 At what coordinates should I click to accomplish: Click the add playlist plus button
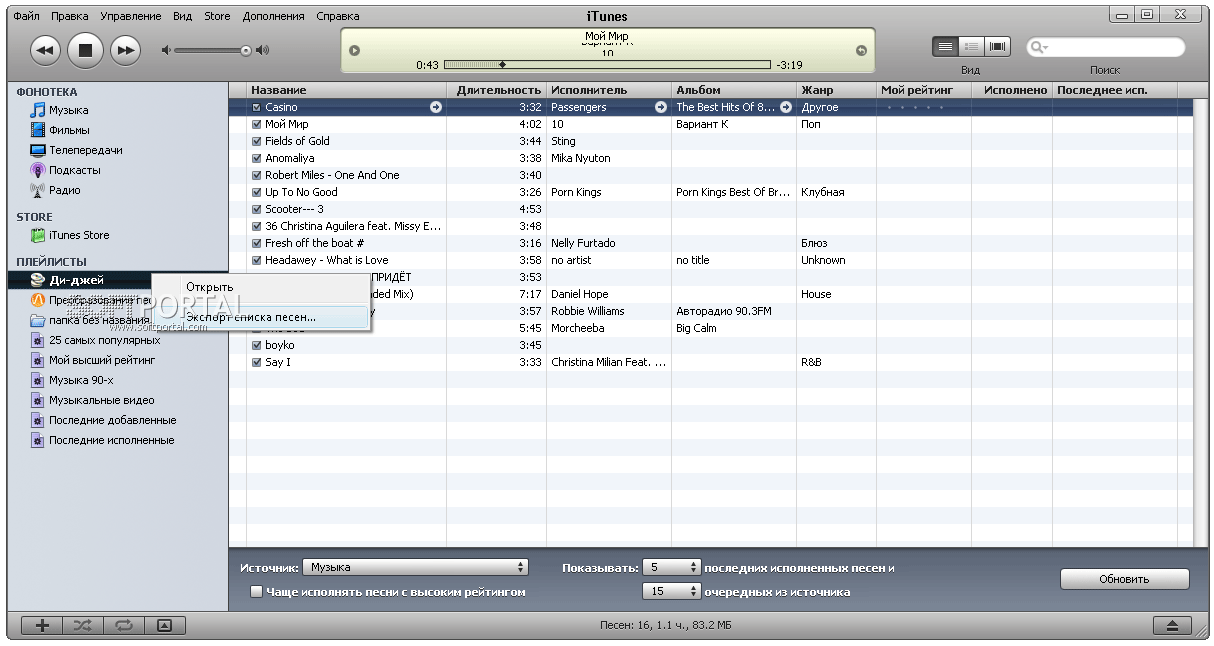(x=42, y=625)
